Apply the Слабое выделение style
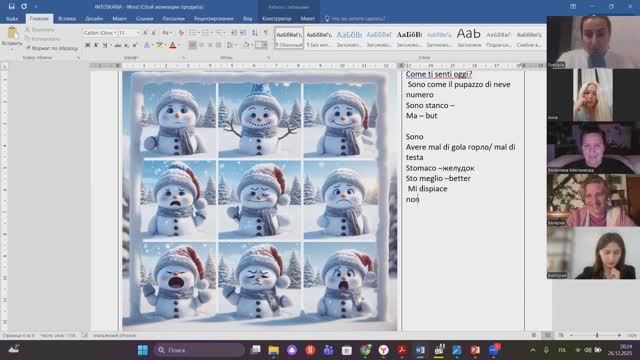640x360 pixels. [529, 39]
